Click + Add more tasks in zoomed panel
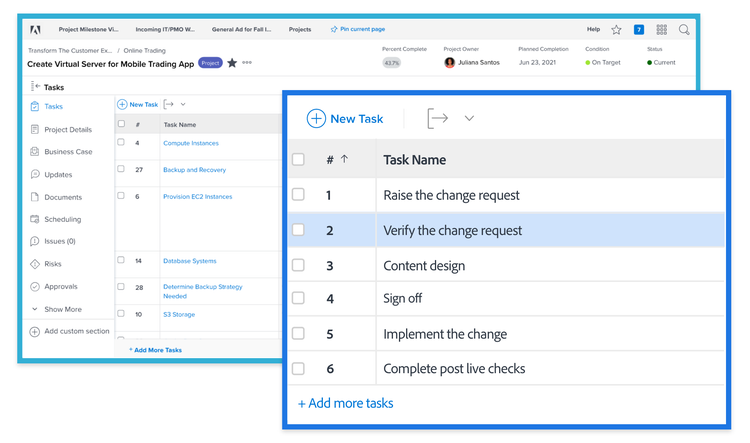 tap(345, 403)
